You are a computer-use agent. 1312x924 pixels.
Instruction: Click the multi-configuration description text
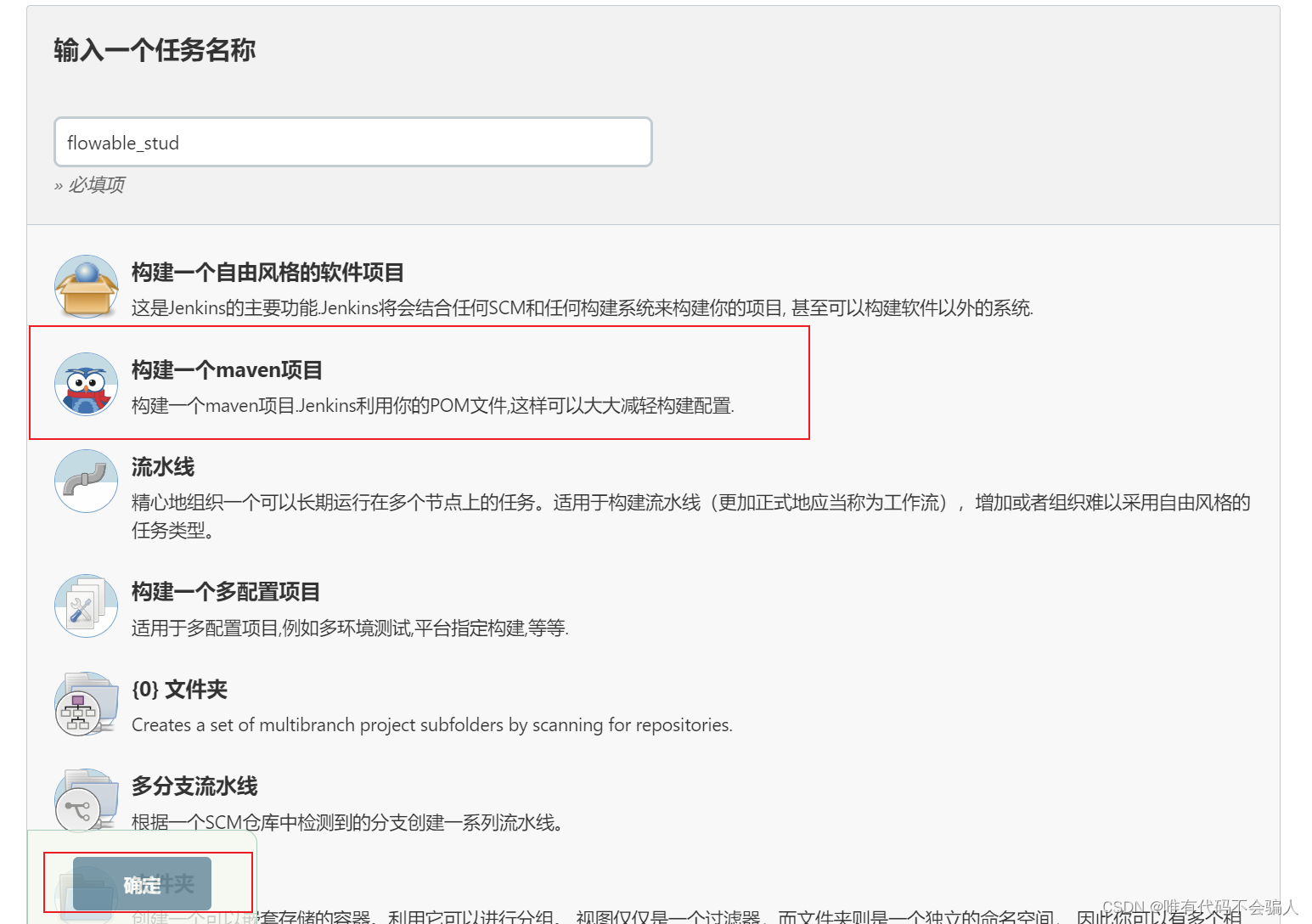(x=350, y=628)
